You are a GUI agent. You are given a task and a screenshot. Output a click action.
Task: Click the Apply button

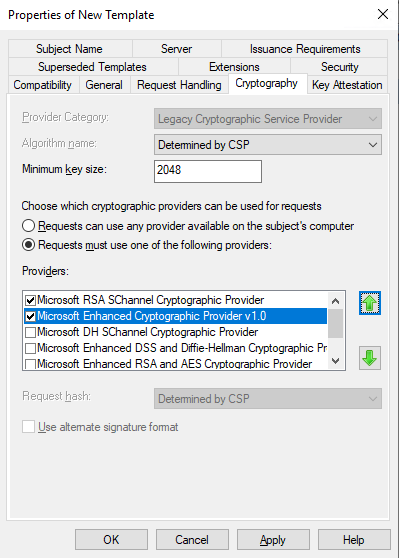click(x=273, y=540)
